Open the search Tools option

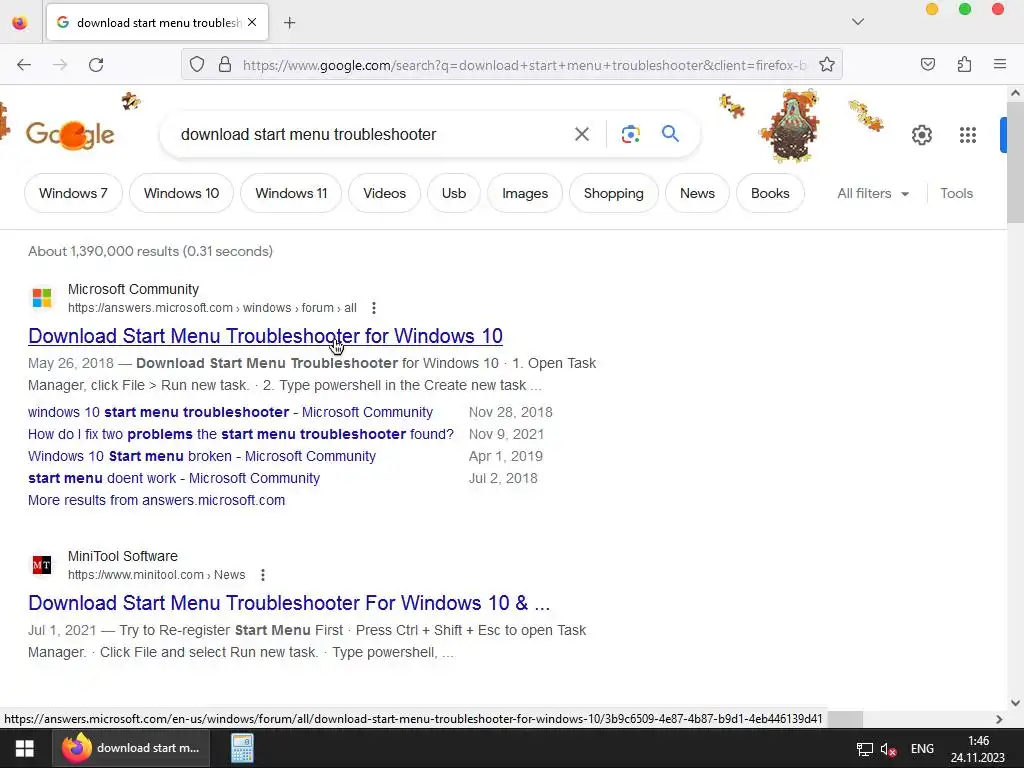(x=956, y=193)
